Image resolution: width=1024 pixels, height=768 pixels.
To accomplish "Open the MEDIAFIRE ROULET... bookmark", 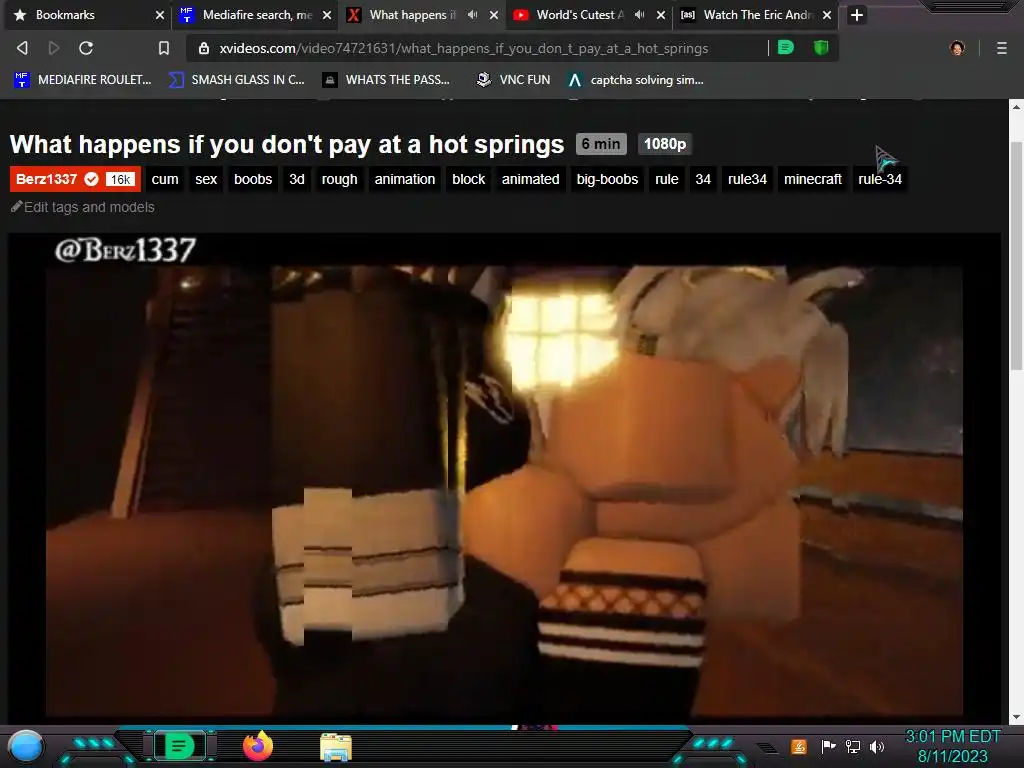I will pyautogui.click(x=82, y=80).
